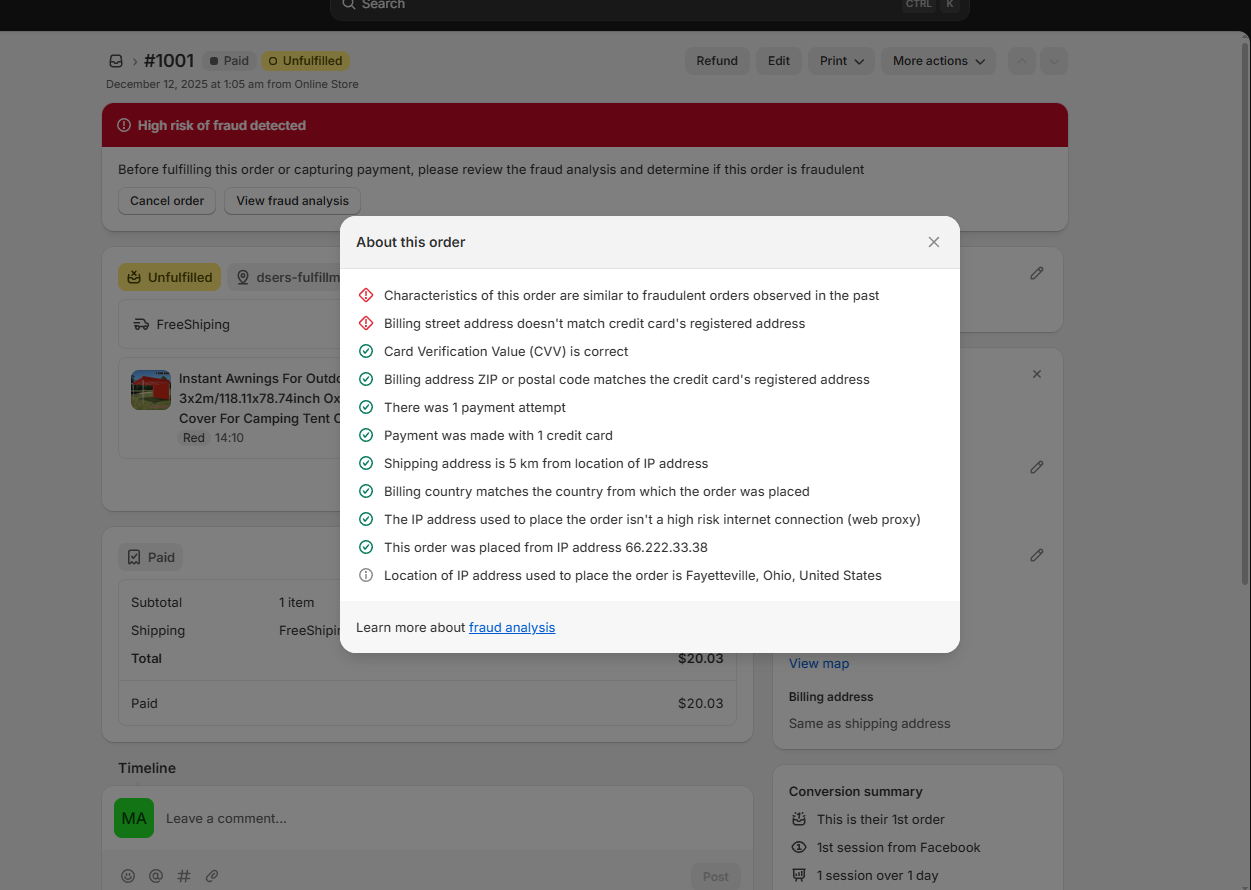Click the top pencil edit icon in sidebar

[1036, 273]
